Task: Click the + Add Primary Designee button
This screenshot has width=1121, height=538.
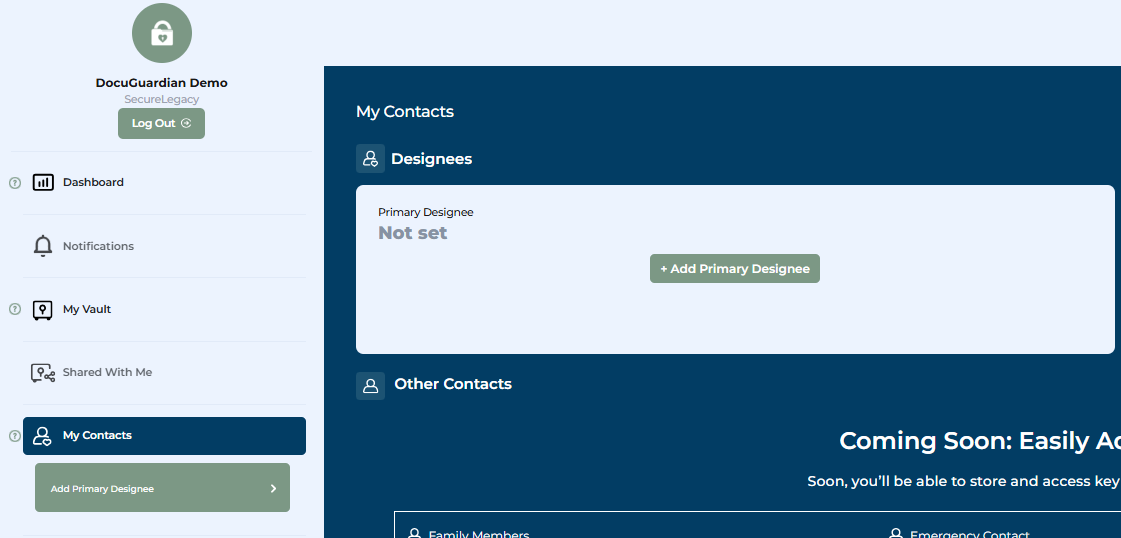Action: (x=735, y=269)
